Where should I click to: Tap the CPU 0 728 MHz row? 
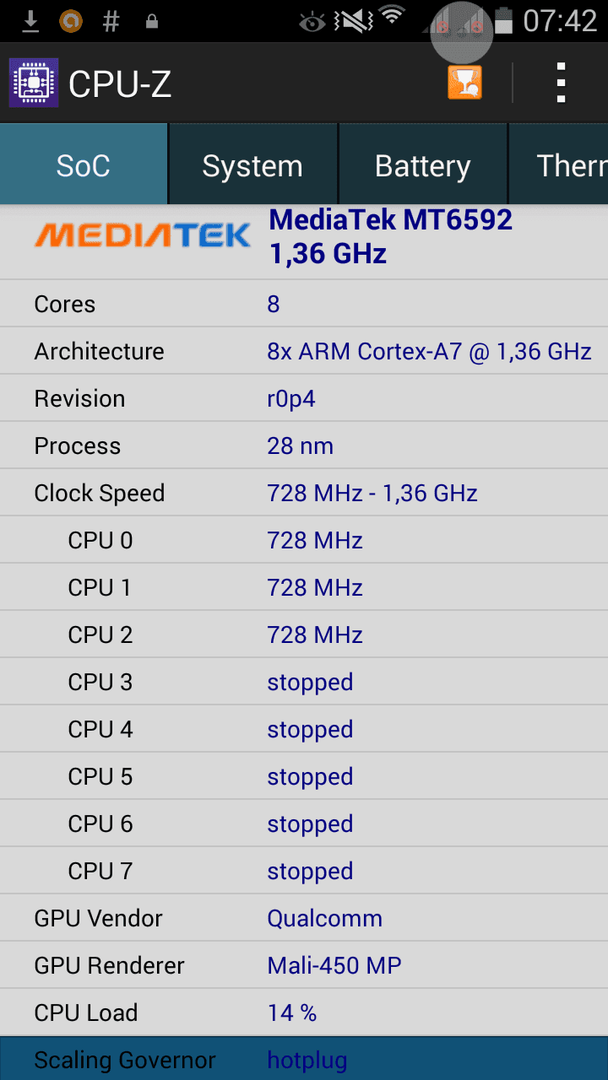304,541
